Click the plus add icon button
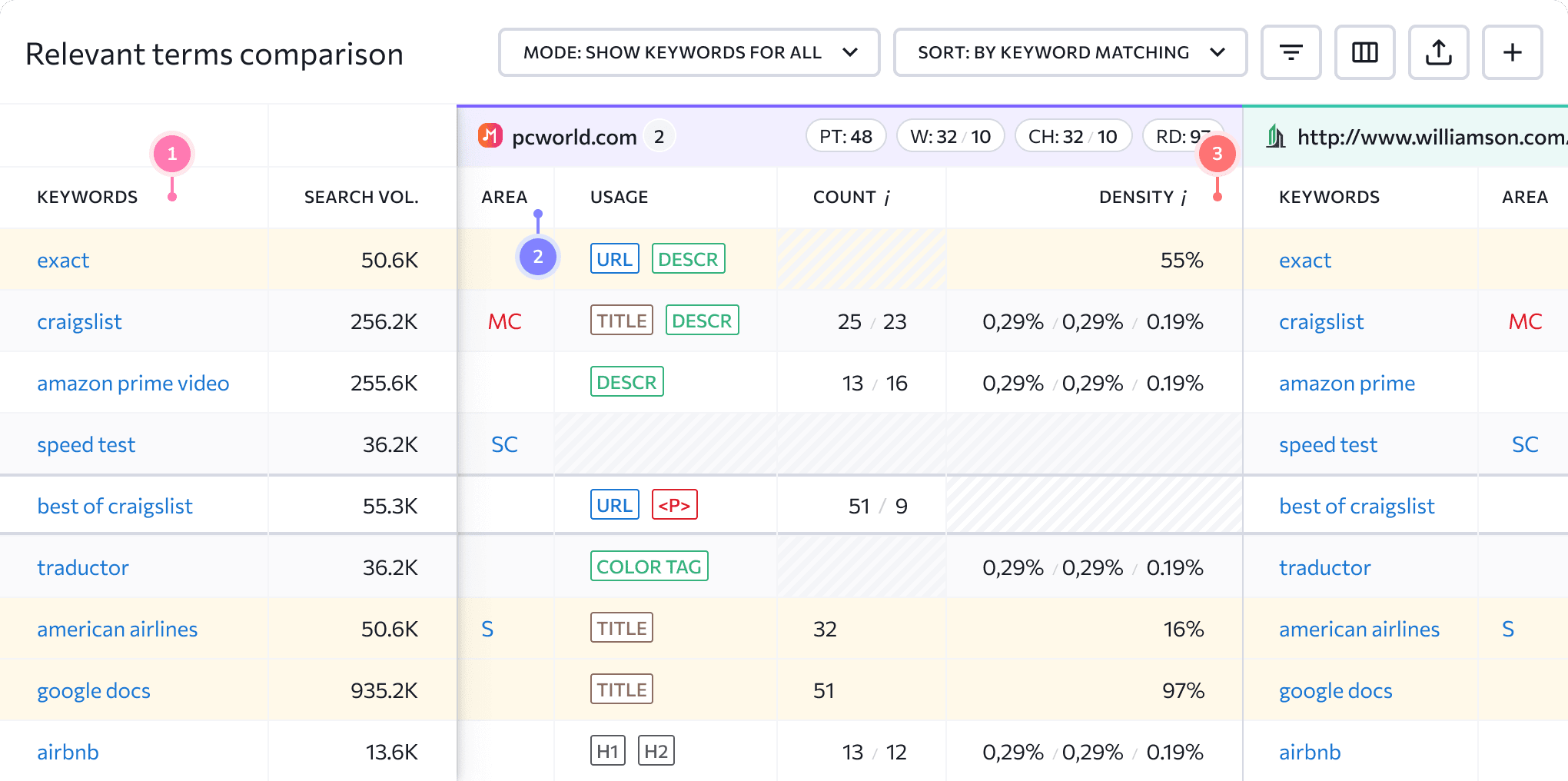 coord(1512,52)
